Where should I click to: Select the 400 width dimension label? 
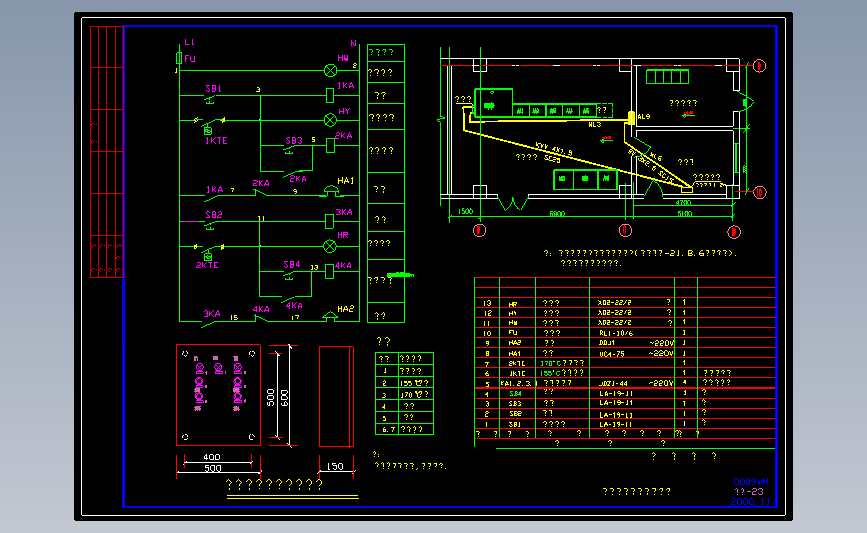pyautogui.click(x=212, y=457)
